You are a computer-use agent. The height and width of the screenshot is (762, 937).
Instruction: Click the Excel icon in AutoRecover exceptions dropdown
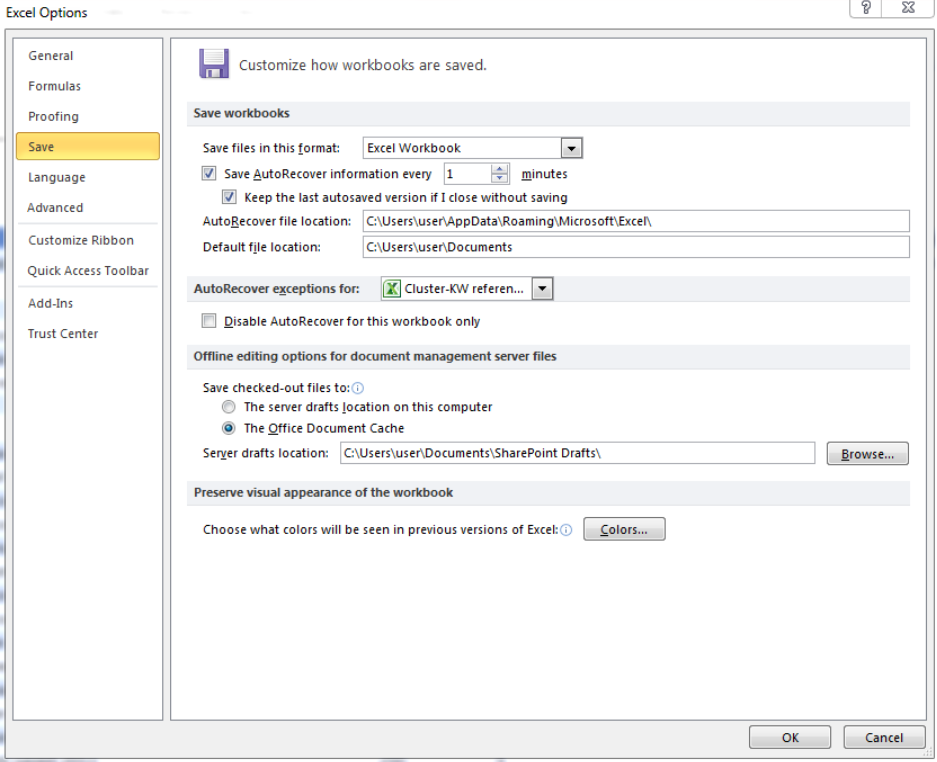392,289
